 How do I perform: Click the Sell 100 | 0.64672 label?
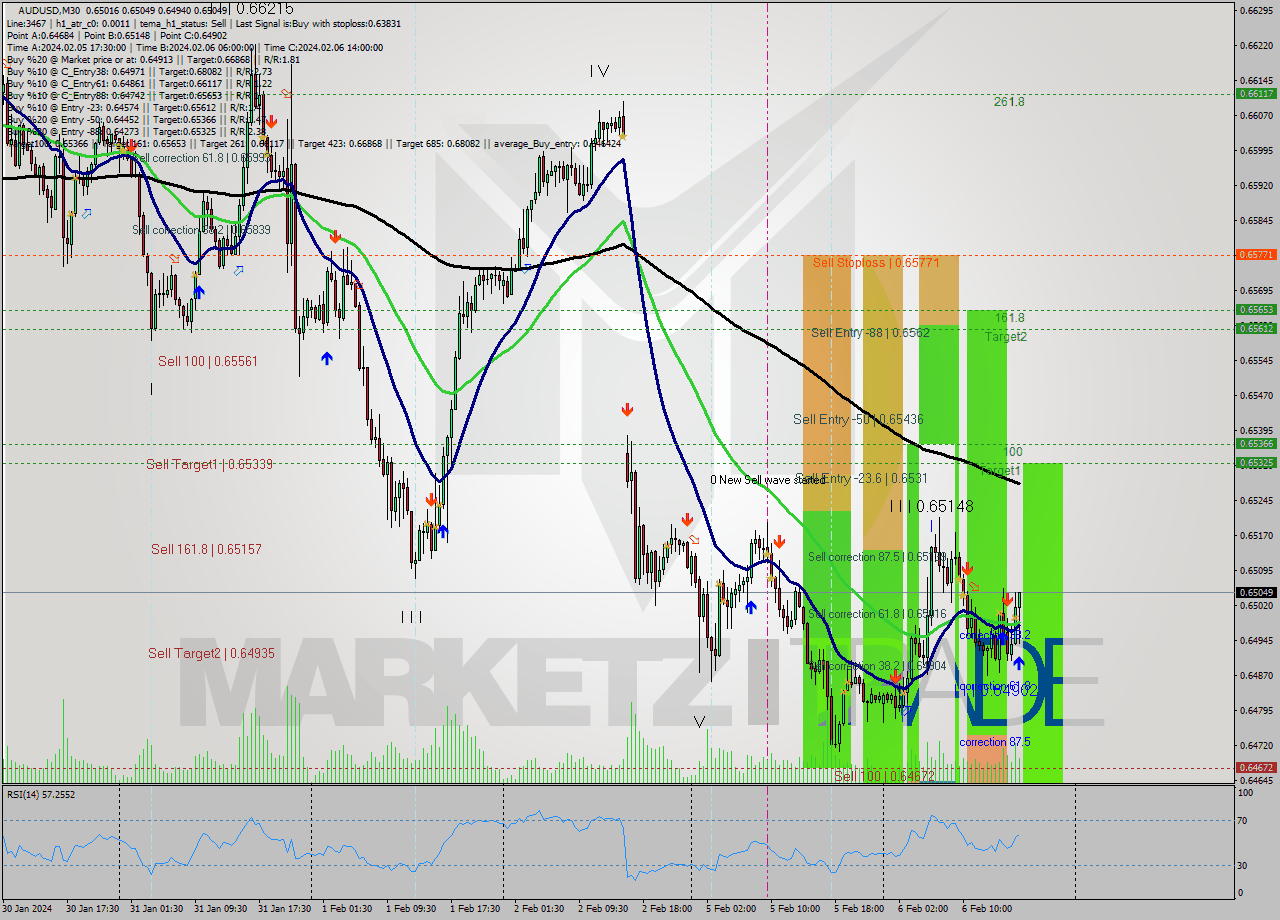coord(885,776)
